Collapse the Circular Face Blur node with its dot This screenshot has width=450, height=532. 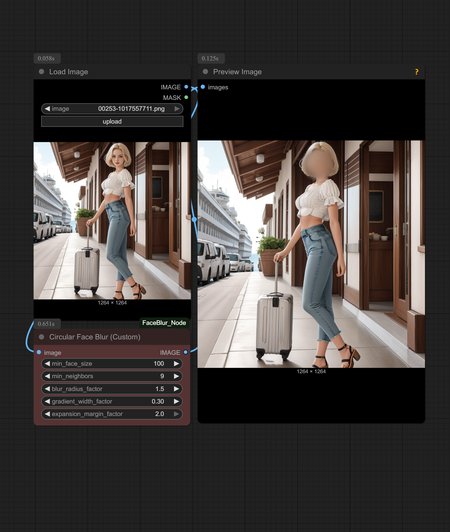[41, 337]
